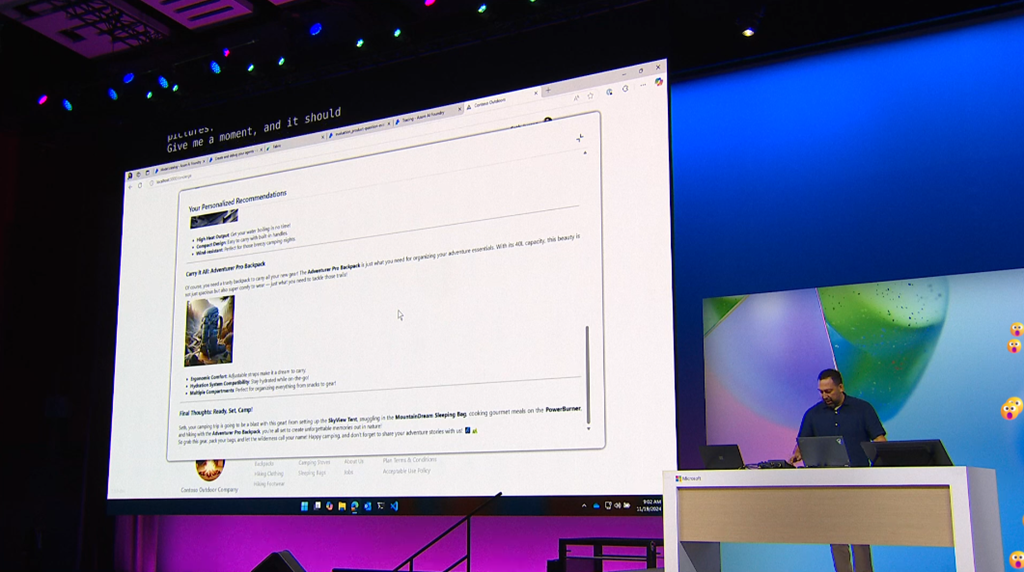The height and width of the screenshot is (572, 1024).
Task: Collapse the recommendations dialog with shrink icon
Action: tap(579, 138)
